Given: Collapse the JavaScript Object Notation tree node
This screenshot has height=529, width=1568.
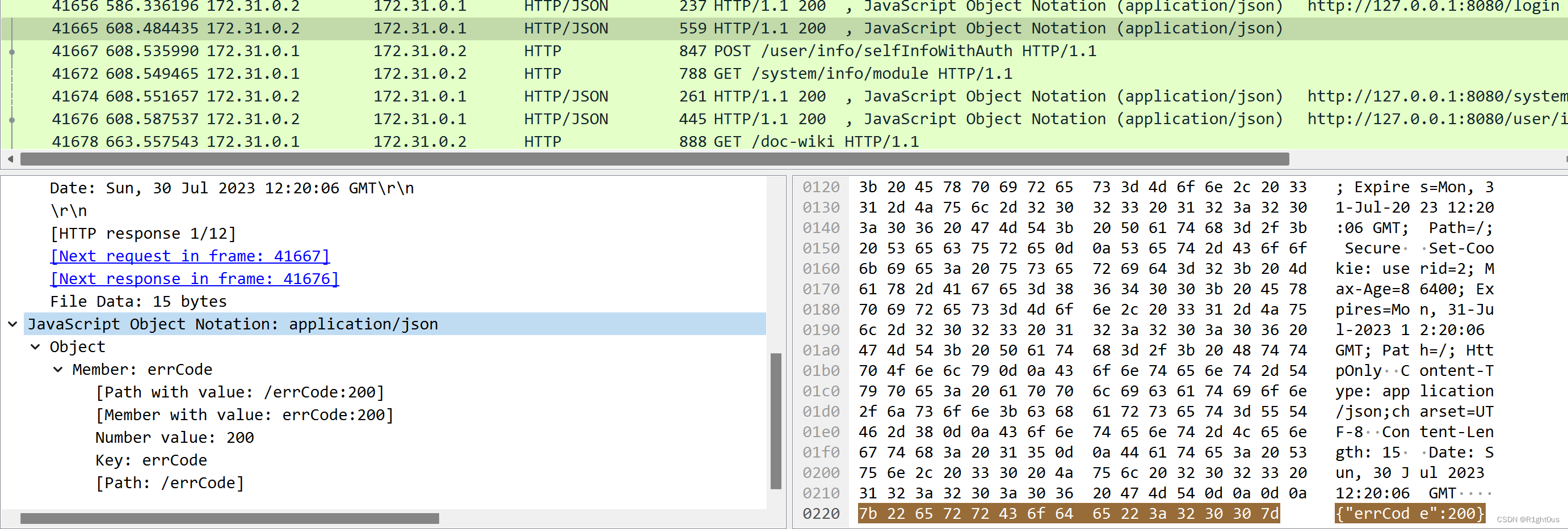Looking at the screenshot, I should (12, 324).
